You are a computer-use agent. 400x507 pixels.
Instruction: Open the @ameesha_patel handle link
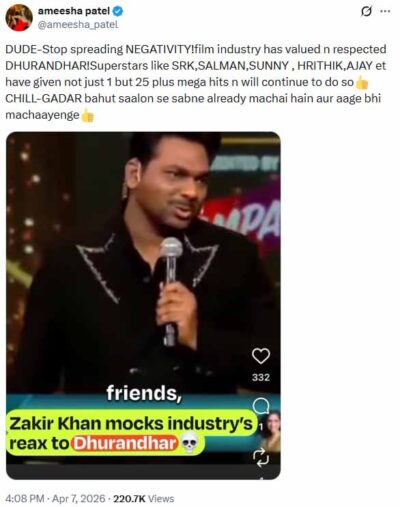pyautogui.click(x=78, y=25)
